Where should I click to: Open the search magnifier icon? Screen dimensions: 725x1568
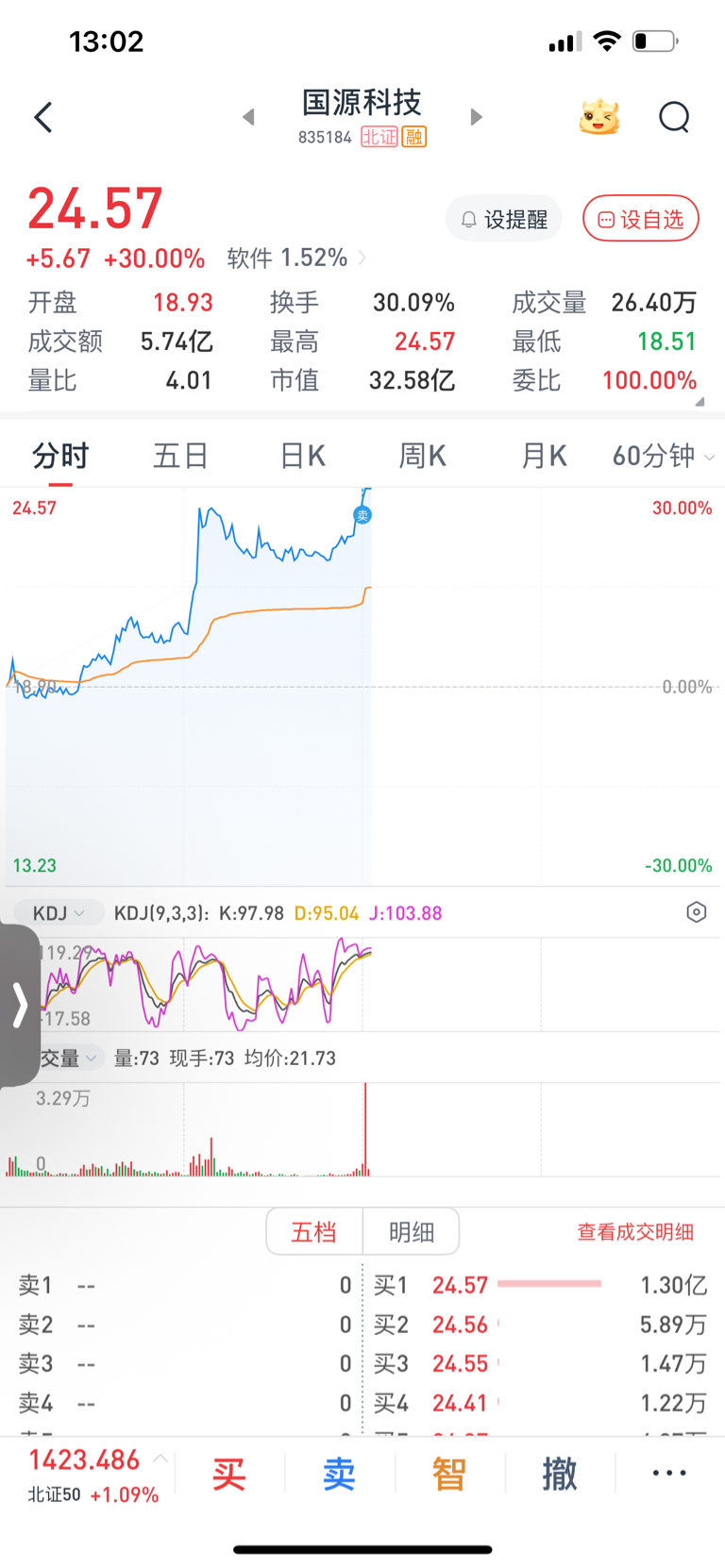[x=674, y=118]
